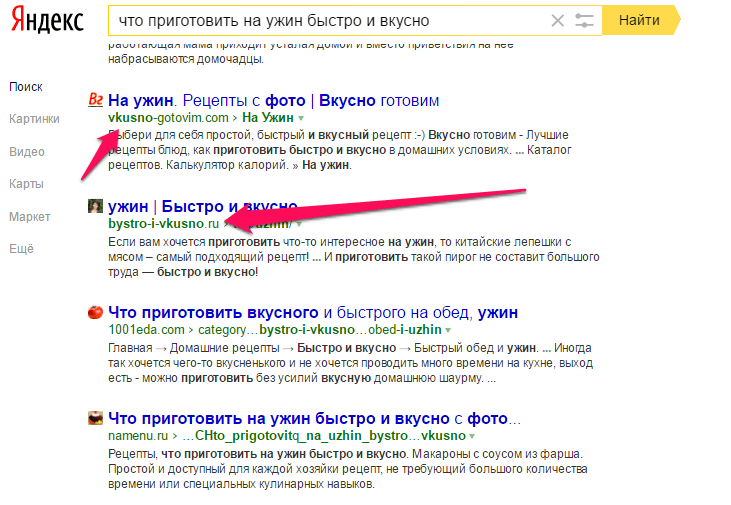Viewport: 731px width, 505px height.
Task: Open result 'Что приготовить на ужин быстро и вкусно с фото'
Action: point(314,418)
